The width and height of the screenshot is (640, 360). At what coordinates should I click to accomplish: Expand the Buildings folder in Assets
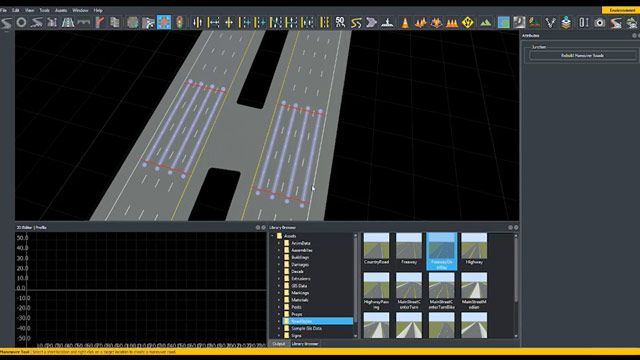(x=279, y=258)
